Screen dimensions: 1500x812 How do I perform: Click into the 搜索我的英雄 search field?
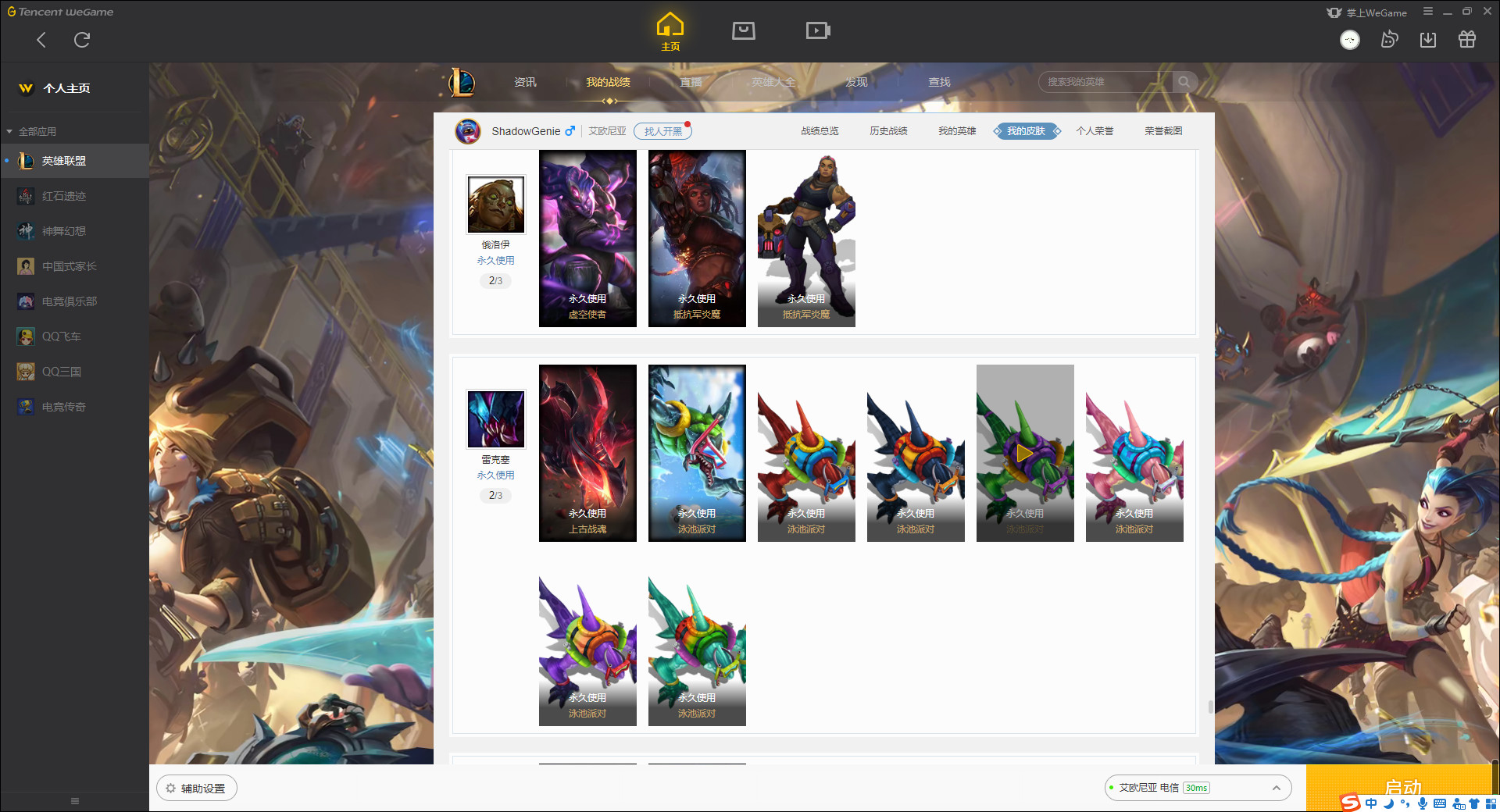(x=1105, y=82)
